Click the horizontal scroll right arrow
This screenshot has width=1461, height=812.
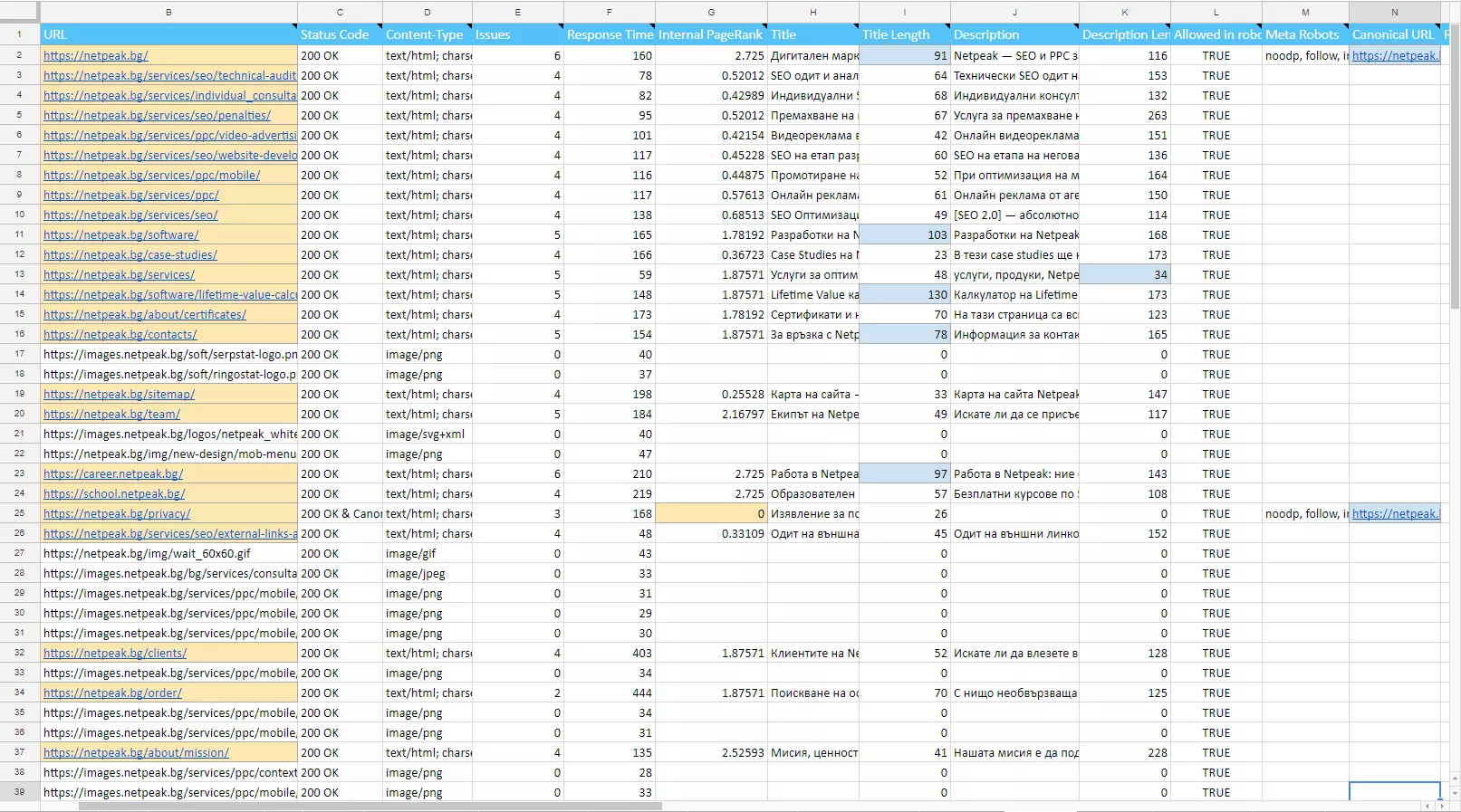1441,806
